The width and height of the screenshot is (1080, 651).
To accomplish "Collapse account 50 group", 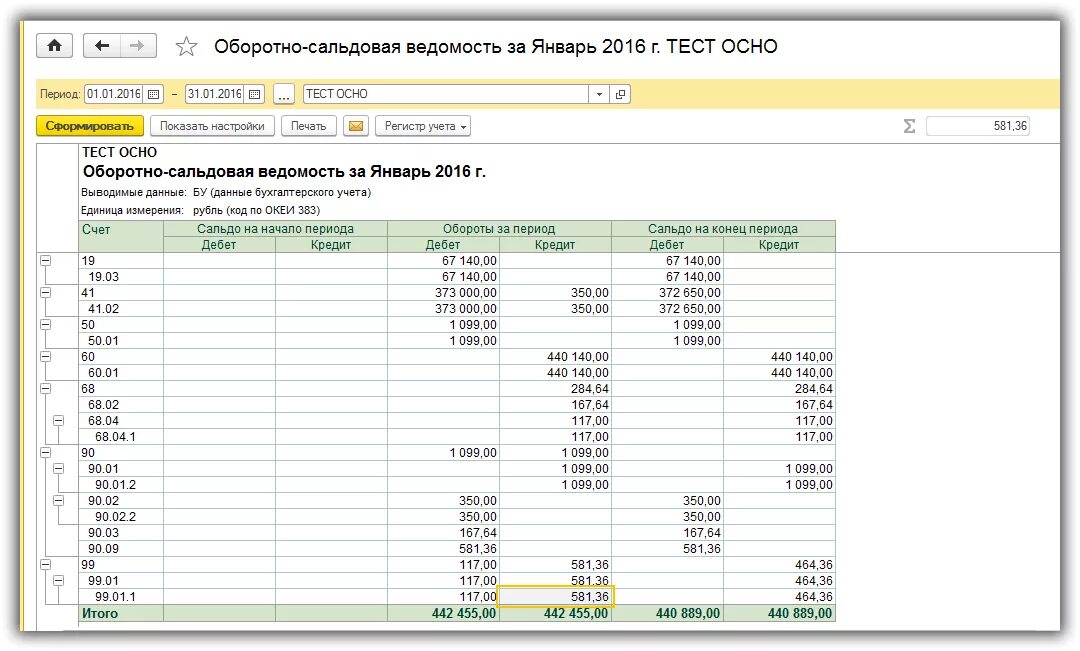I will coord(45,324).
